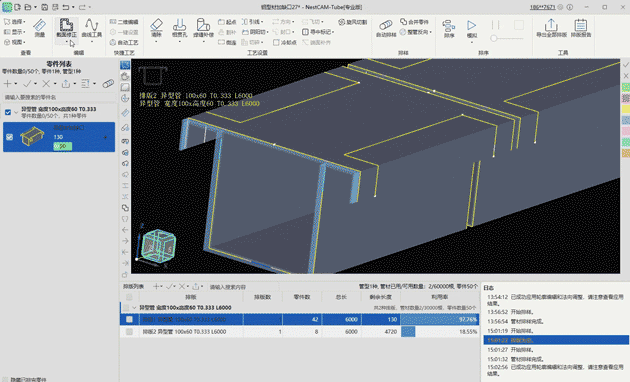Select the 排版2 异型管 row in nesting table
Screen dimensions: 630x382
[x=299, y=332]
